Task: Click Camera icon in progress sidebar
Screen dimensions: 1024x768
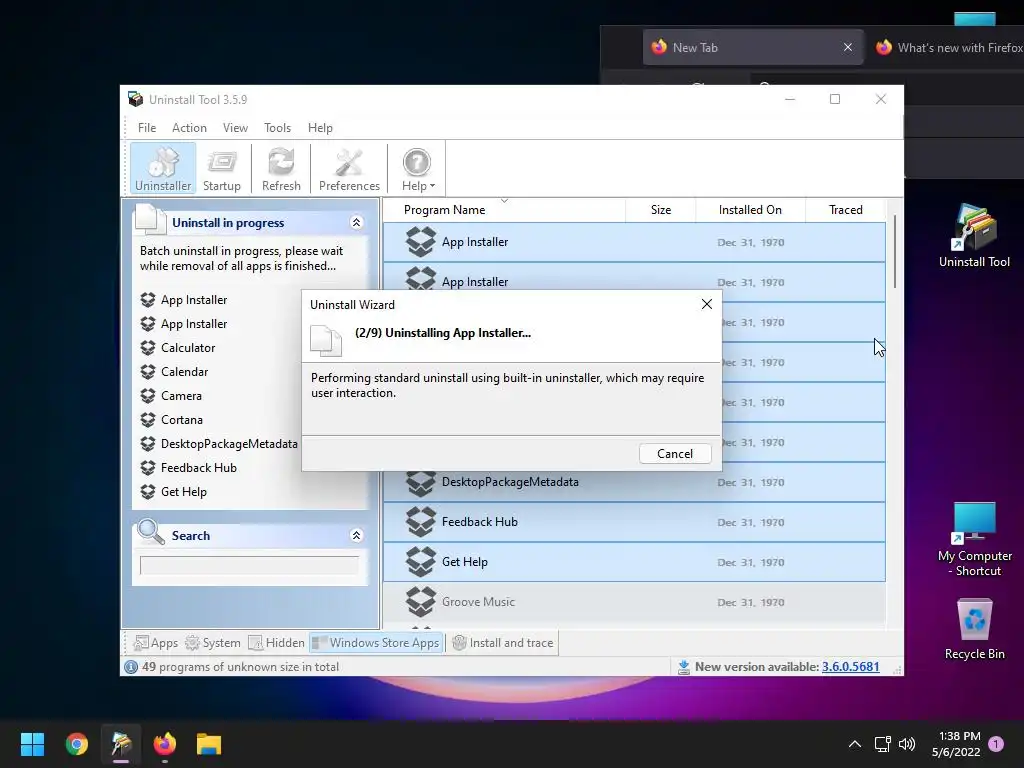Action: 148,396
